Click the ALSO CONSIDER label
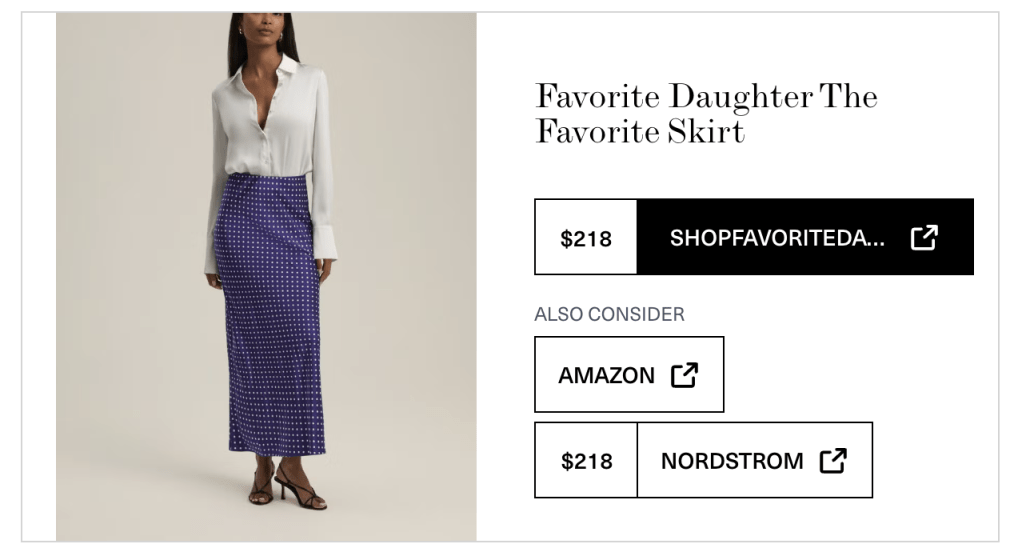The width and height of the screenshot is (1022, 560). 609,314
